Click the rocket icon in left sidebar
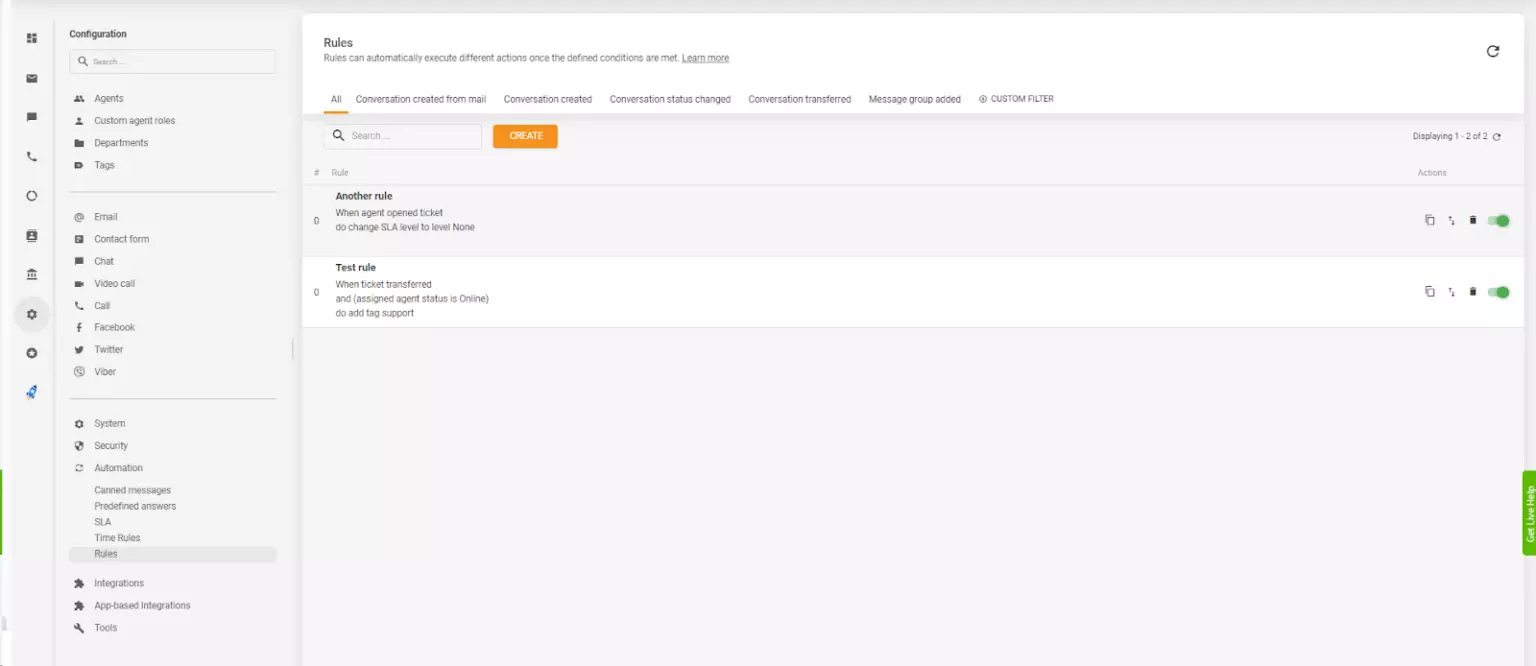 click(32, 392)
